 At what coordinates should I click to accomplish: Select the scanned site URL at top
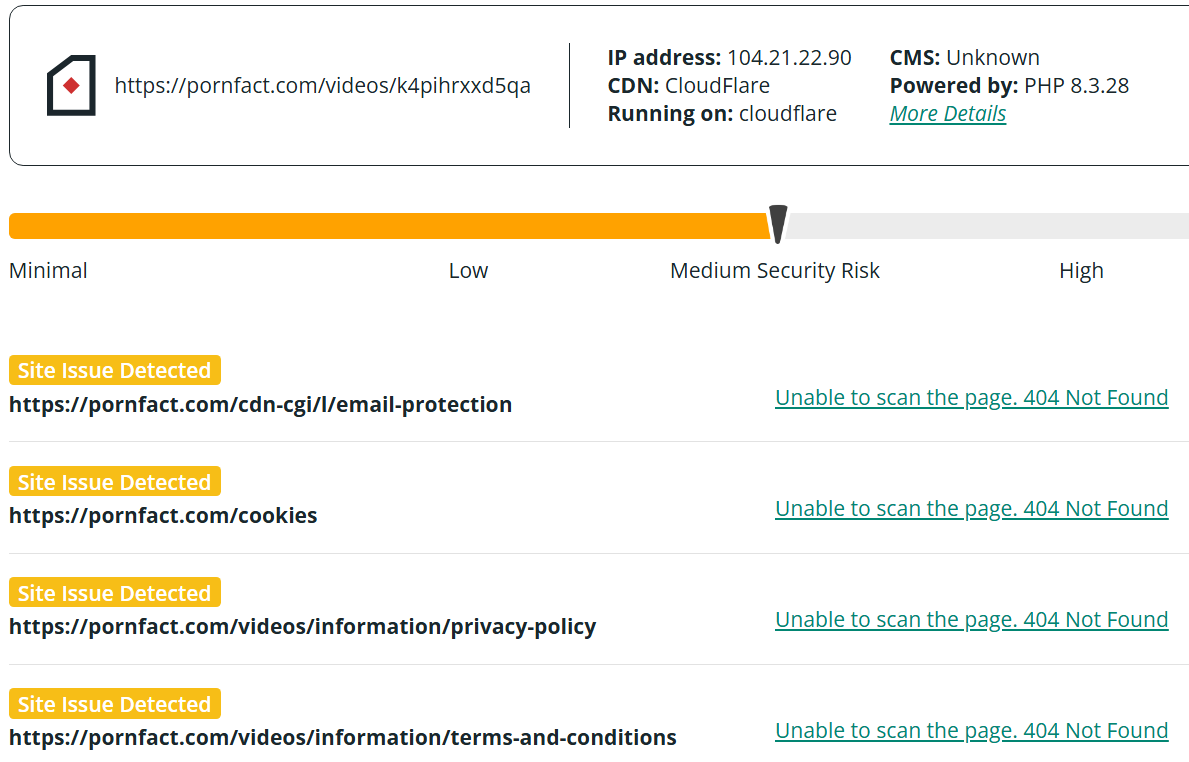322,86
